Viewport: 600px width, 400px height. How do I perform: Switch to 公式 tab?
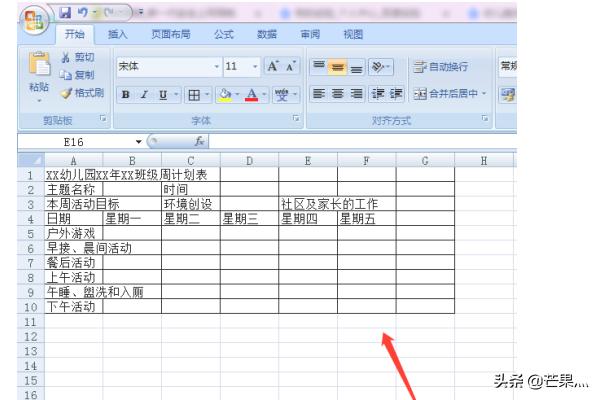(x=223, y=34)
